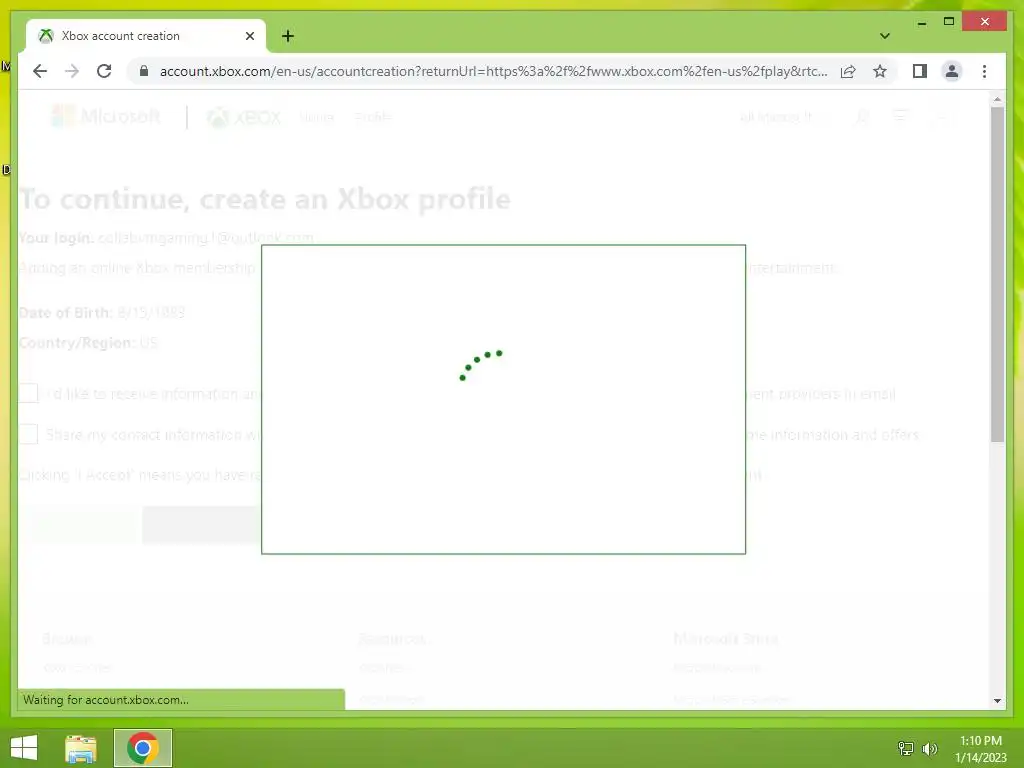
Task: Click the address bar URL
Action: pos(493,71)
